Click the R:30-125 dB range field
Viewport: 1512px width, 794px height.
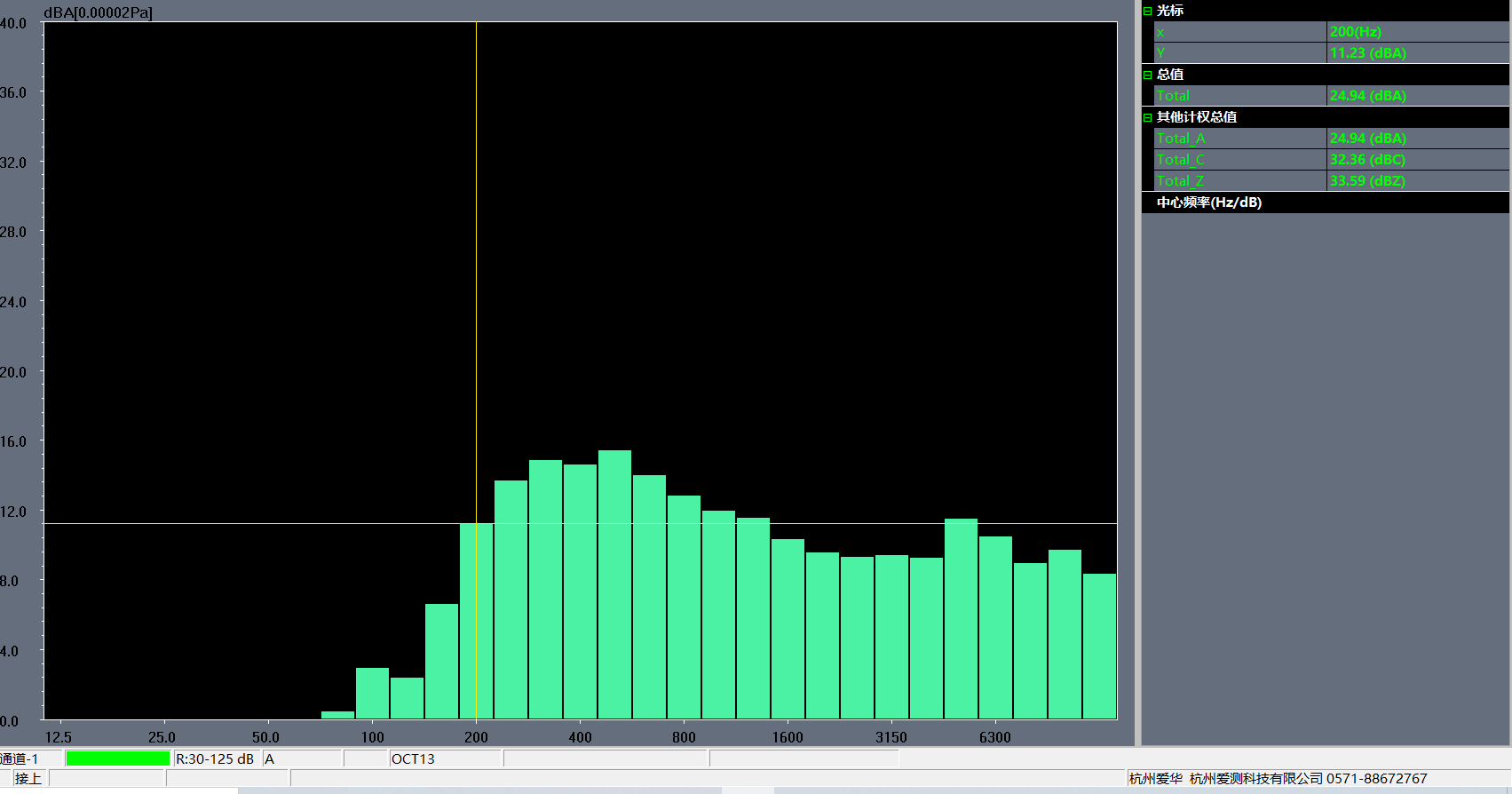pyautogui.click(x=215, y=758)
